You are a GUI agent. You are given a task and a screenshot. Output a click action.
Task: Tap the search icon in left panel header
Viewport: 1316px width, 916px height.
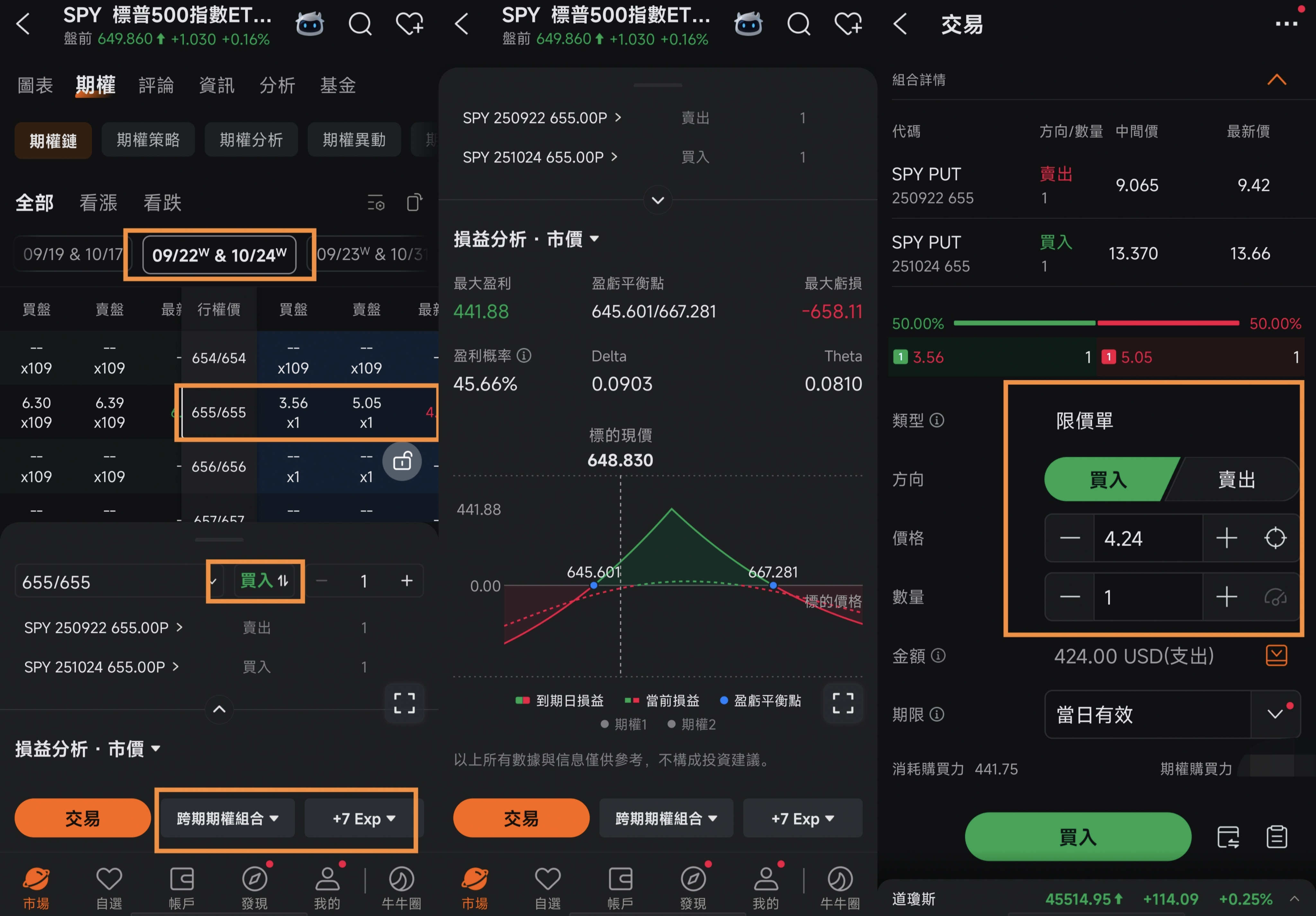tap(360, 24)
